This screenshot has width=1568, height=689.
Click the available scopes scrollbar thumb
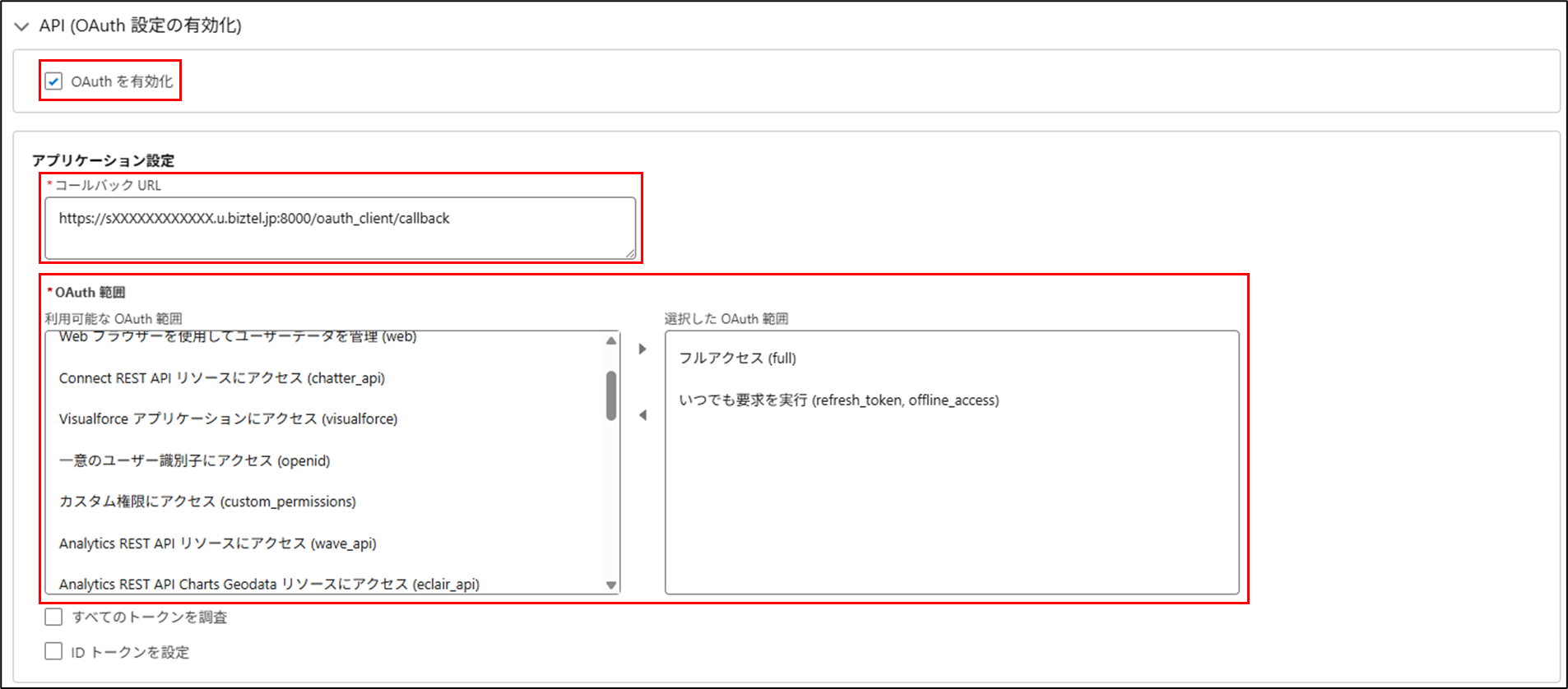tap(611, 395)
